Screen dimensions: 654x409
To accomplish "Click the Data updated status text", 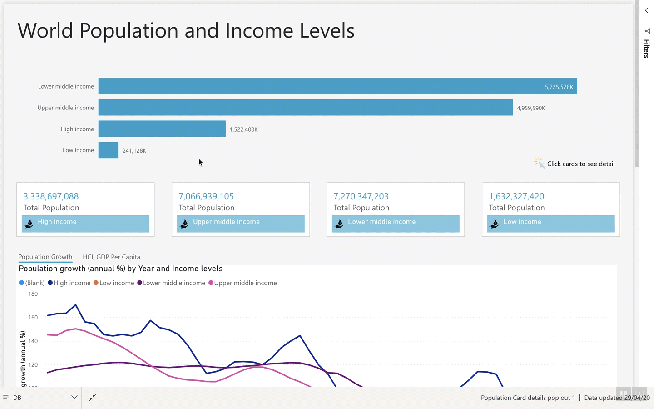I will pos(617,398).
